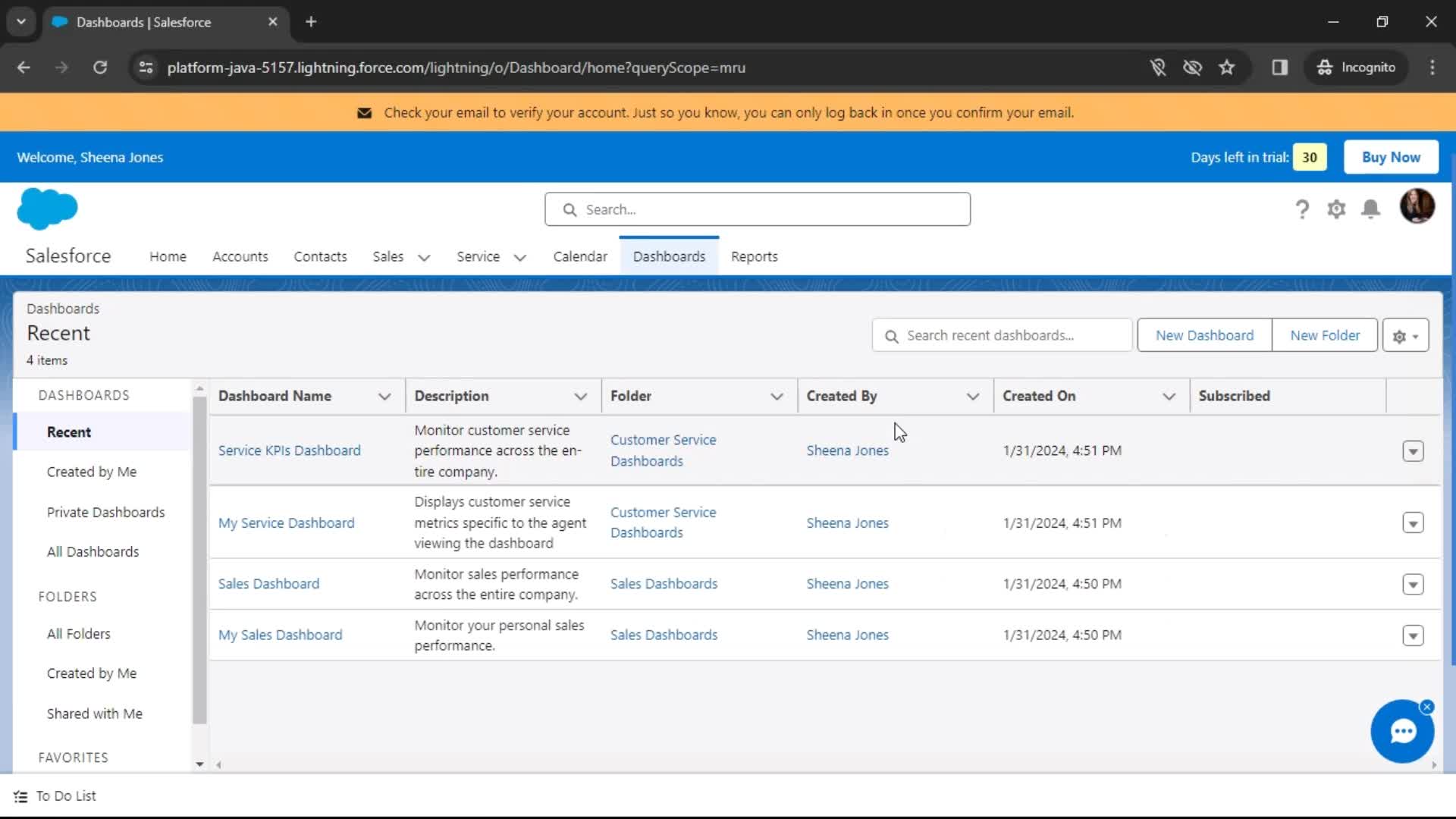Open row actions for My Sales Dashboard

(x=1413, y=635)
